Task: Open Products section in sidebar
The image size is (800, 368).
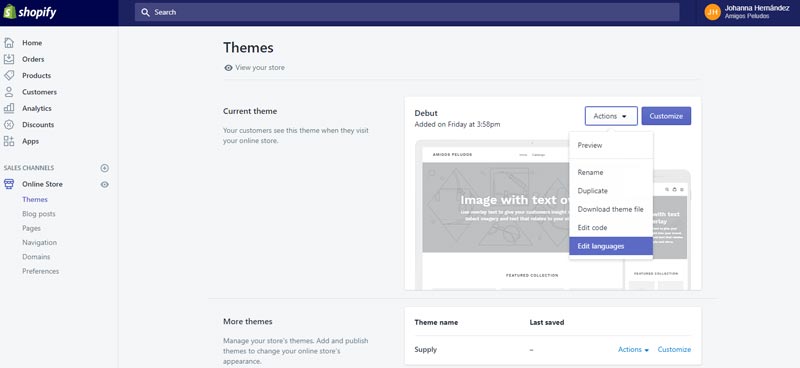Action: click(36, 76)
